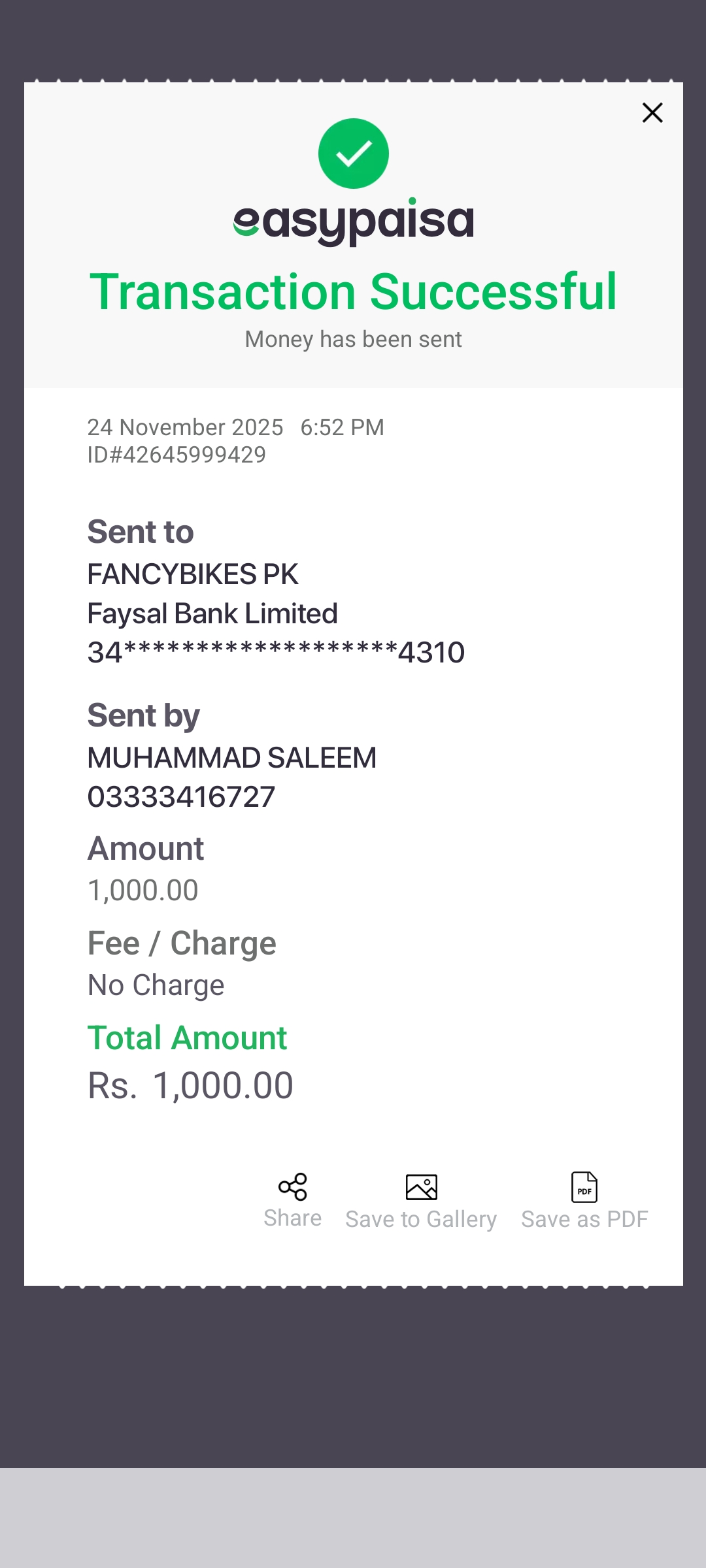Image resolution: width=706 pixels, height=1568 pixels.
Task: Click the green success checkmark icon
Action: 354,154
